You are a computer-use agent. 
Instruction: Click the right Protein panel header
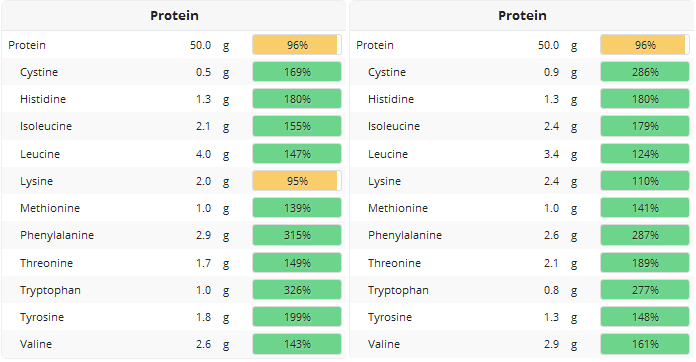click(522, 16)
